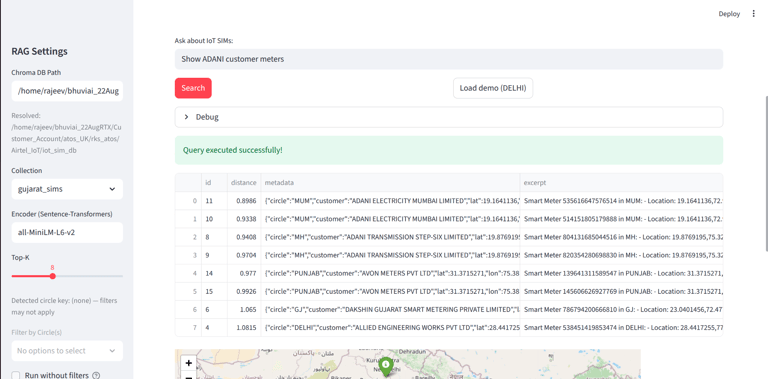Click excerpt for Smart Meter 820354280698830
This screenshot has width=768, height=379.
[621, 255]
